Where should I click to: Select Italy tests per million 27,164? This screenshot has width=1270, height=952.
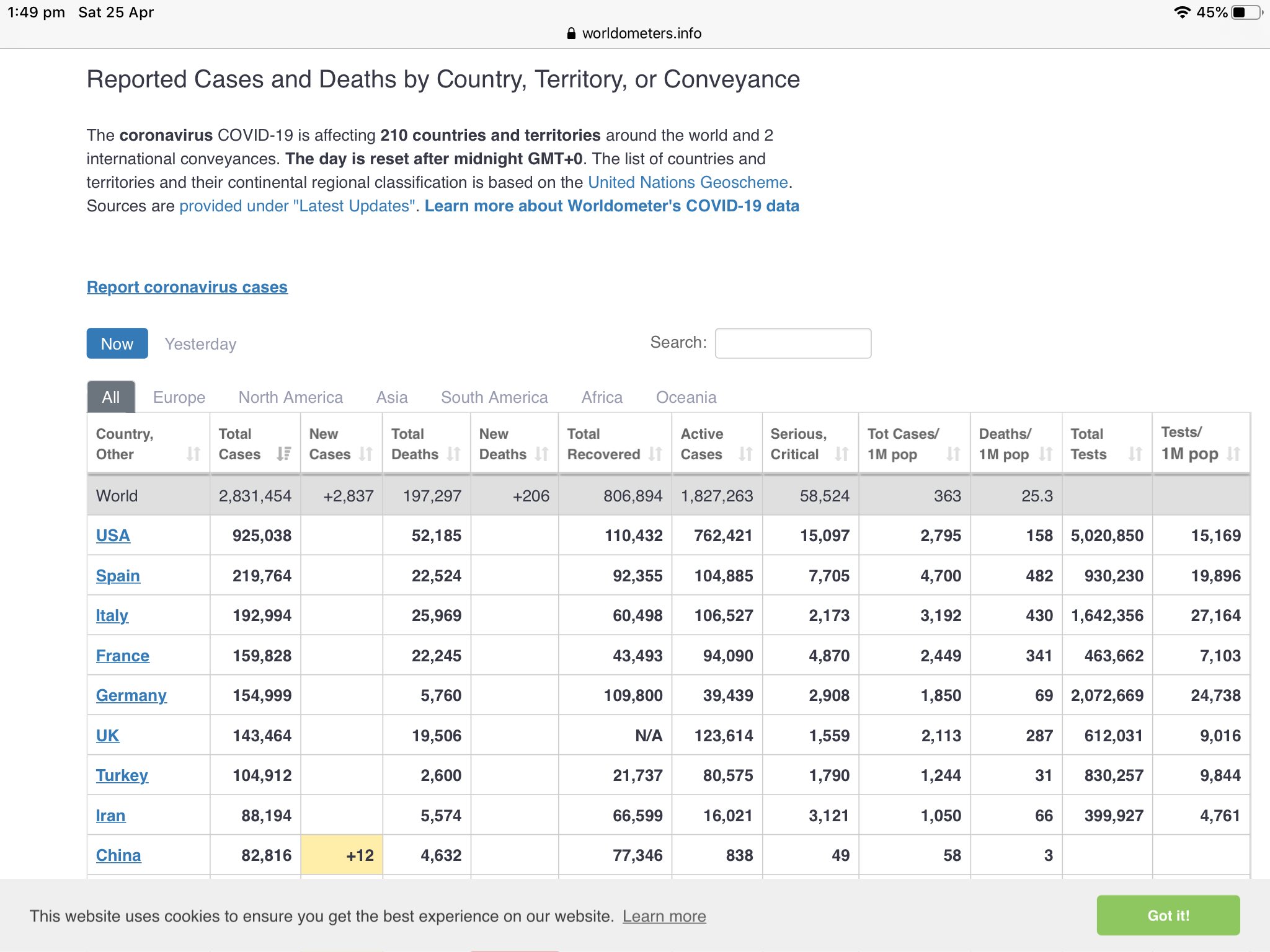(x=1201, y=615)
